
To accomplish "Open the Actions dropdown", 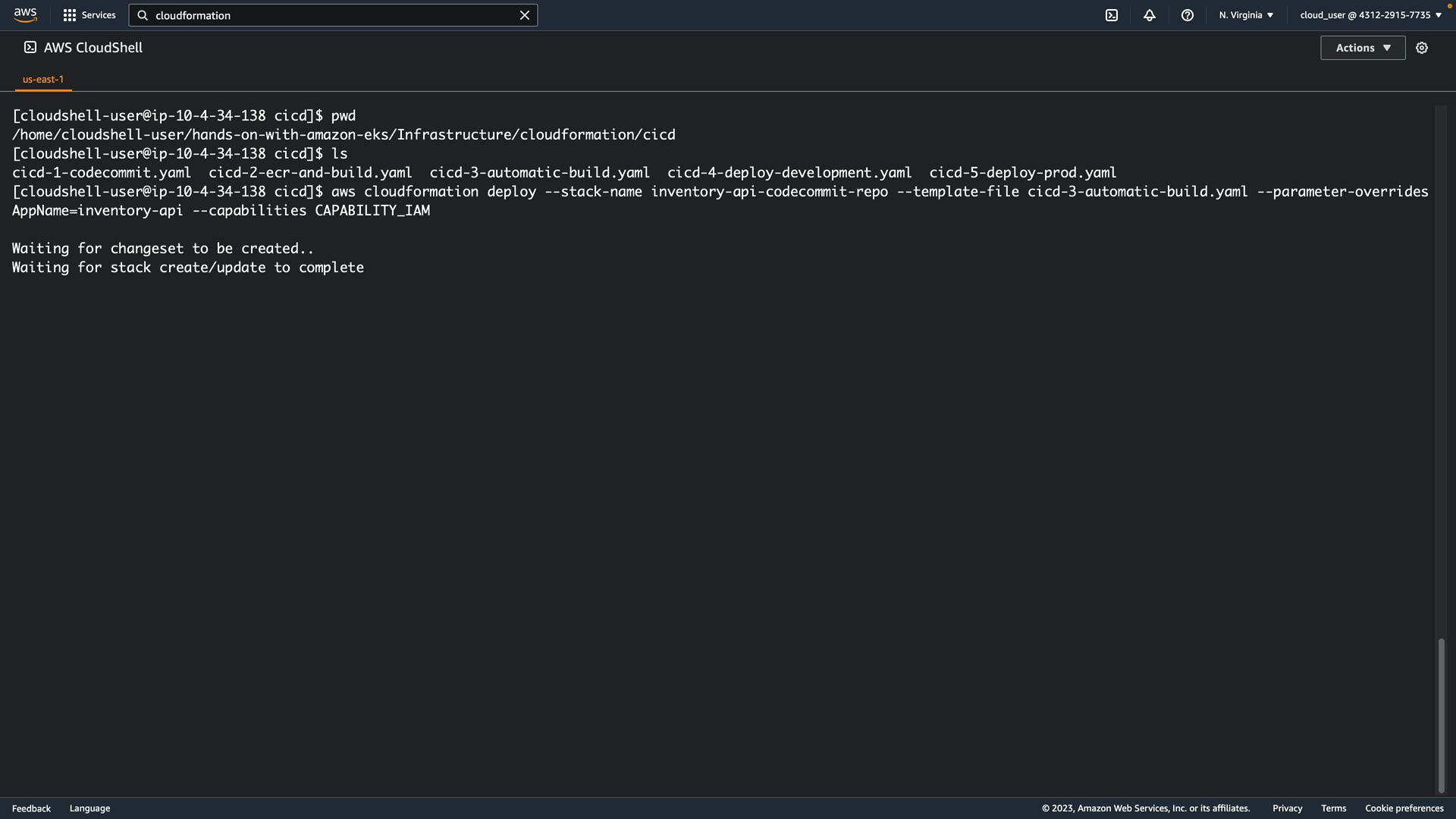I will [x=1363, y=48].
